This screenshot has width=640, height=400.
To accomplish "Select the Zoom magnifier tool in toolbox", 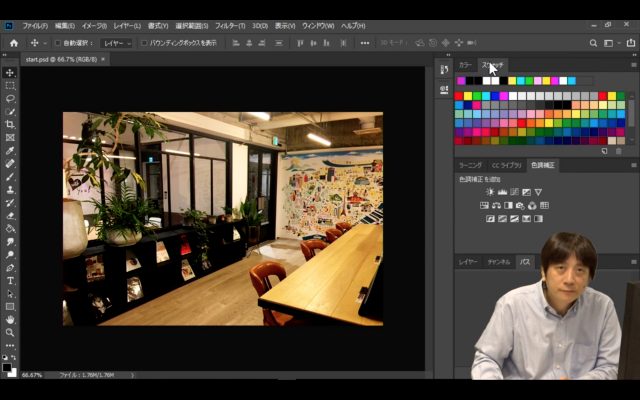I will coord(10,333).
